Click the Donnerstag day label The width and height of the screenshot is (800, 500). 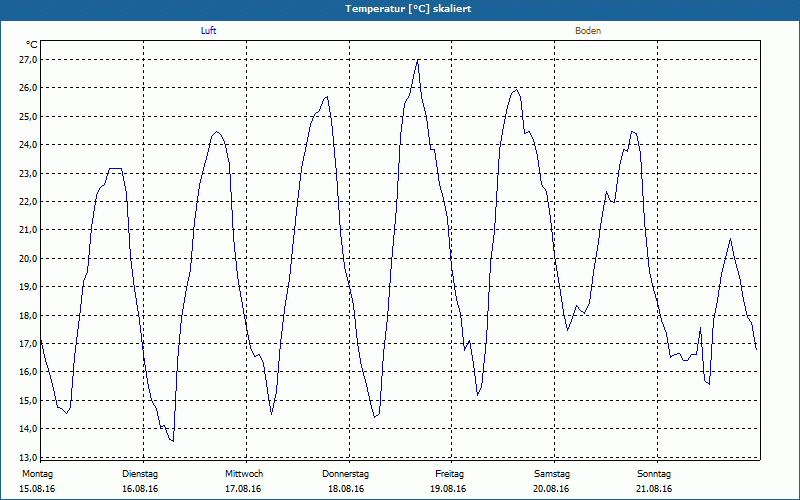click(x=345, y=474)
